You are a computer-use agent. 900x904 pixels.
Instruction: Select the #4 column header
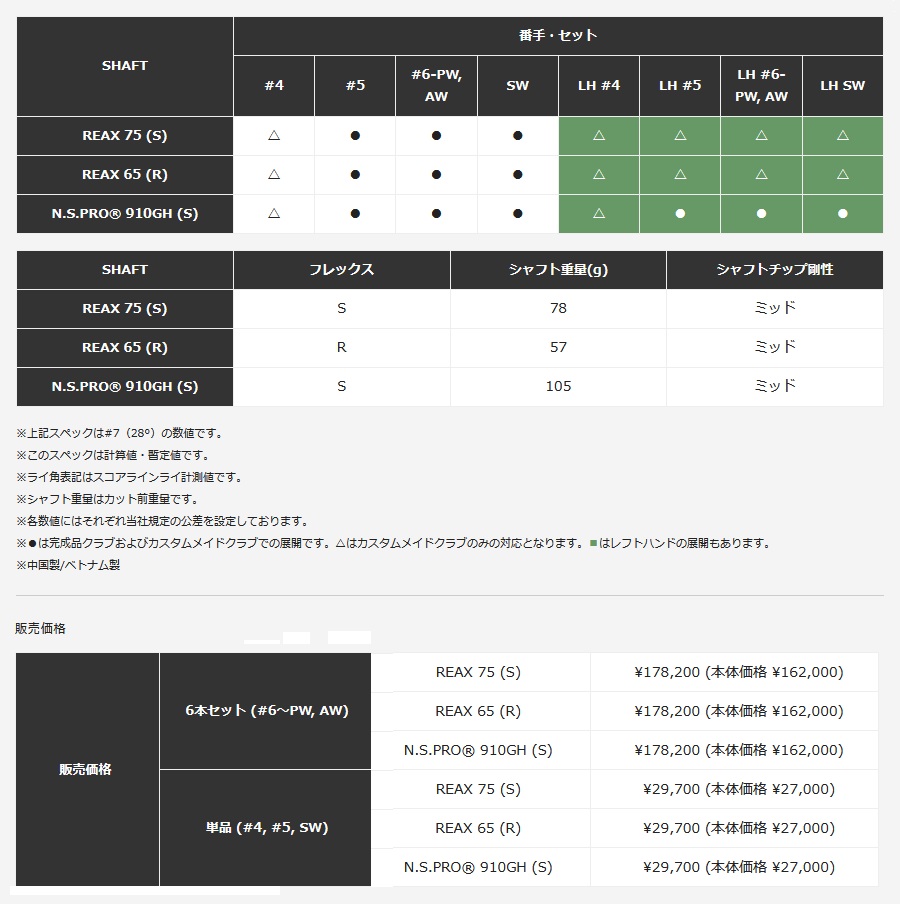point(274,86)
